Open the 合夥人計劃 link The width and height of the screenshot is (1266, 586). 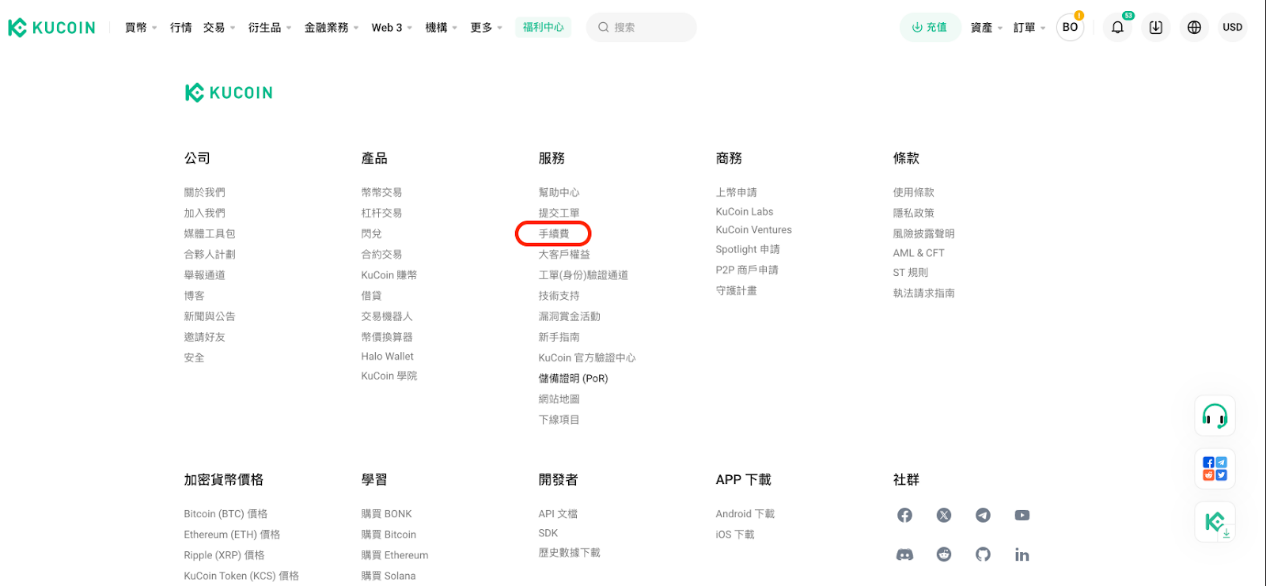click(210, 254)
